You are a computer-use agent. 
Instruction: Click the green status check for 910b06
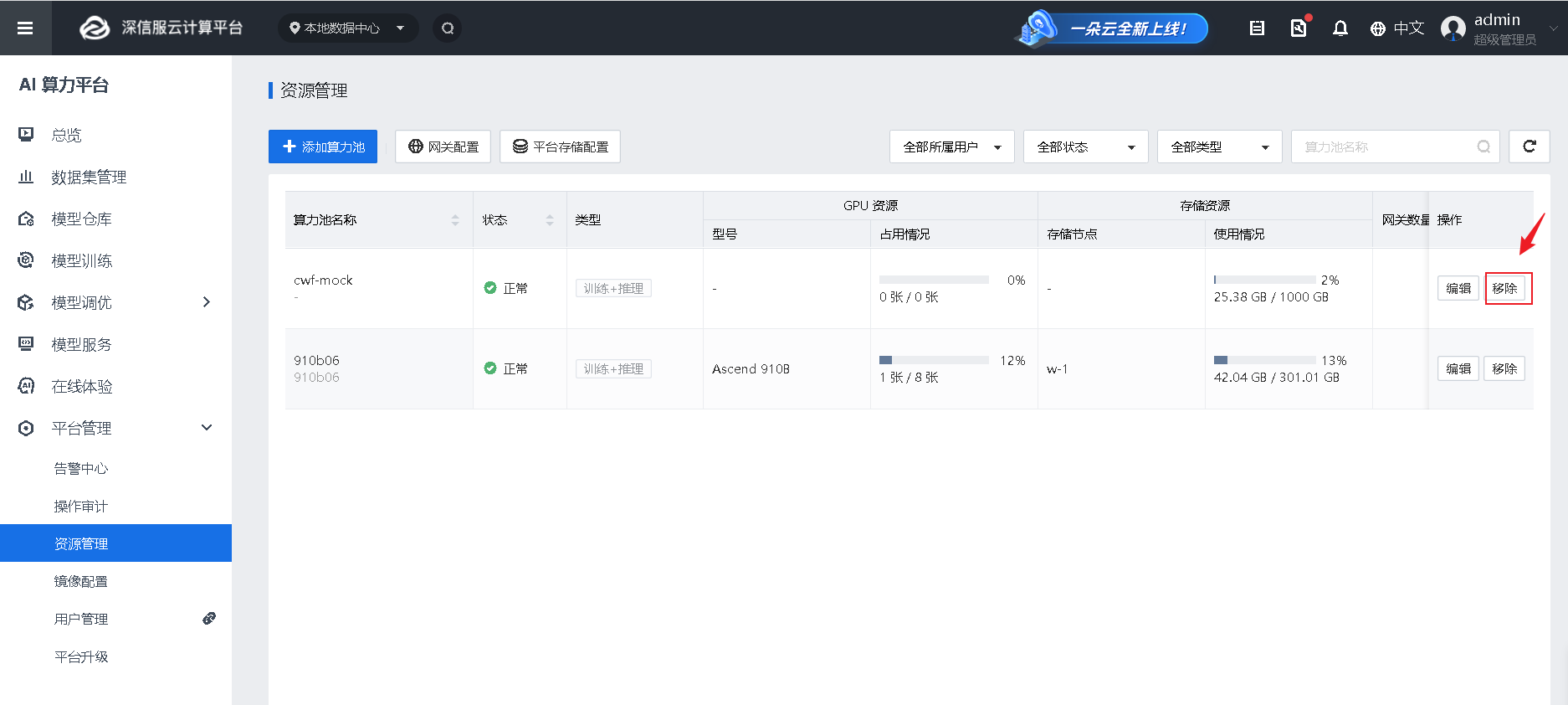tap(490, 368)
